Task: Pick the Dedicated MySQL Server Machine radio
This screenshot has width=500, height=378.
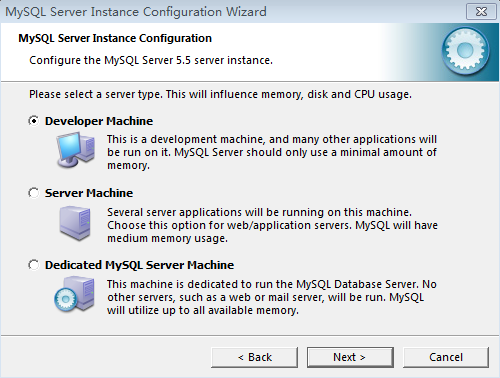Action: [34, 265]
